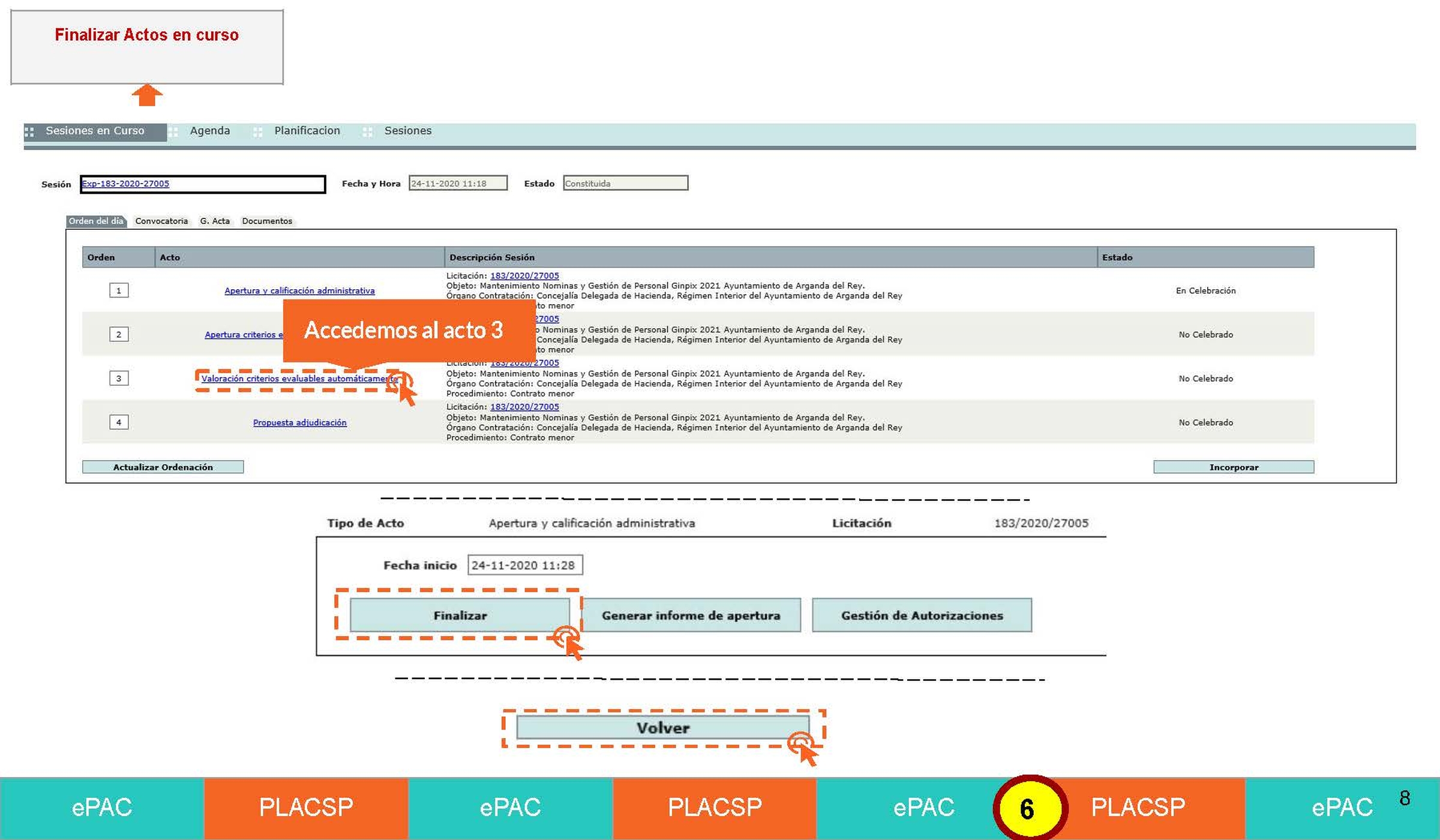
Task: Click the Descripción Sesión column header
Action: point(770,257)
